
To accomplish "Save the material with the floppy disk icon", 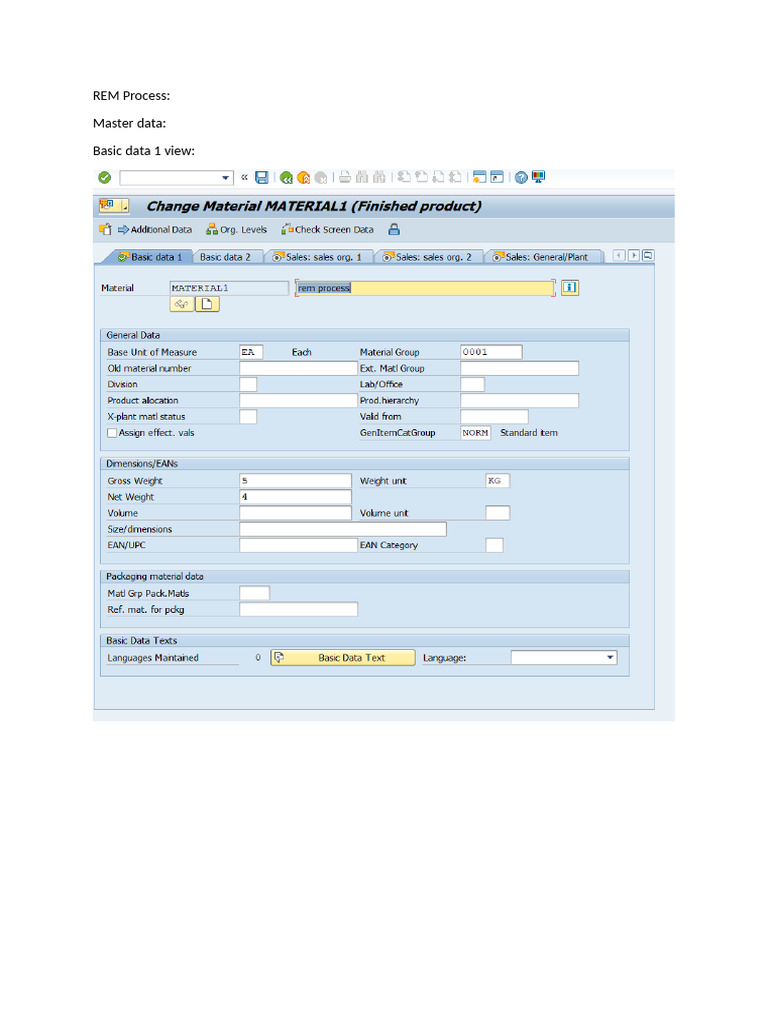I will point(262,178).
